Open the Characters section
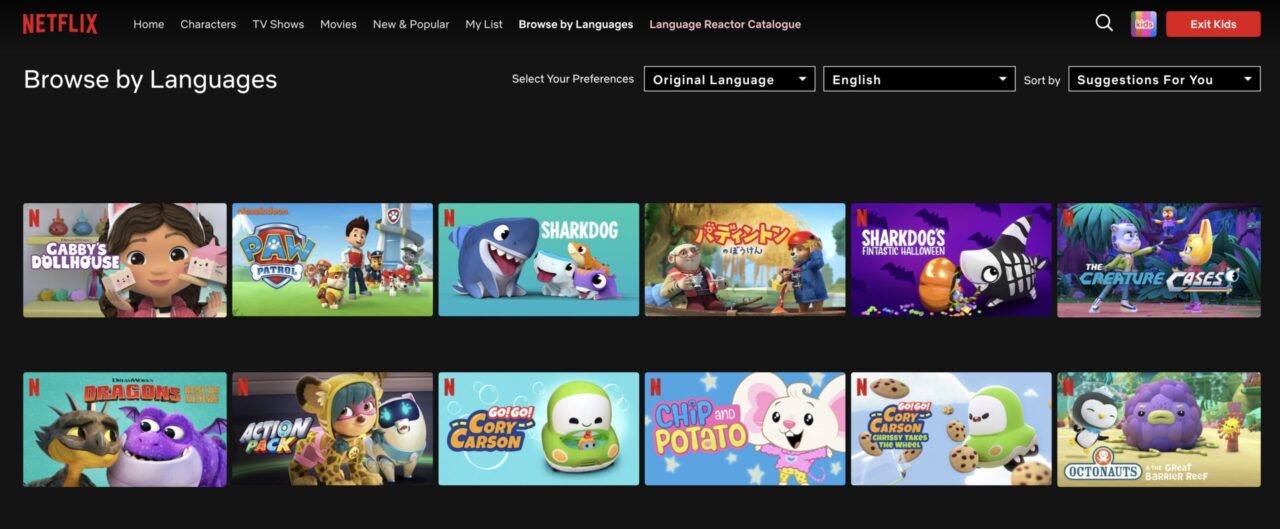Screen dimensions: 1280x529 (x=208, y=24)
